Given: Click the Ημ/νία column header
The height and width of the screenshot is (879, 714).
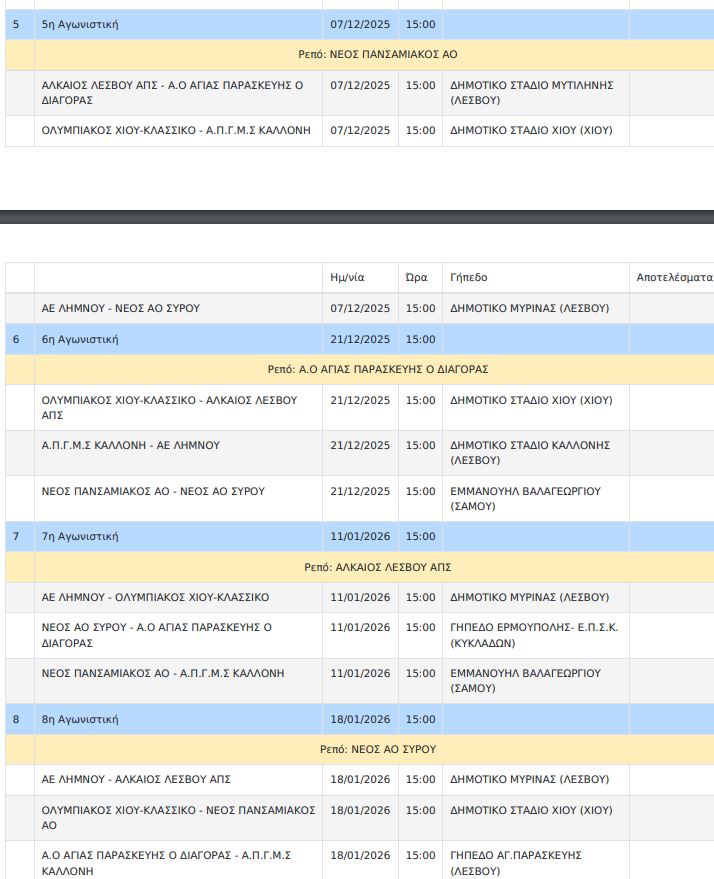Looking at the screenshot, I should pos(347,277).
